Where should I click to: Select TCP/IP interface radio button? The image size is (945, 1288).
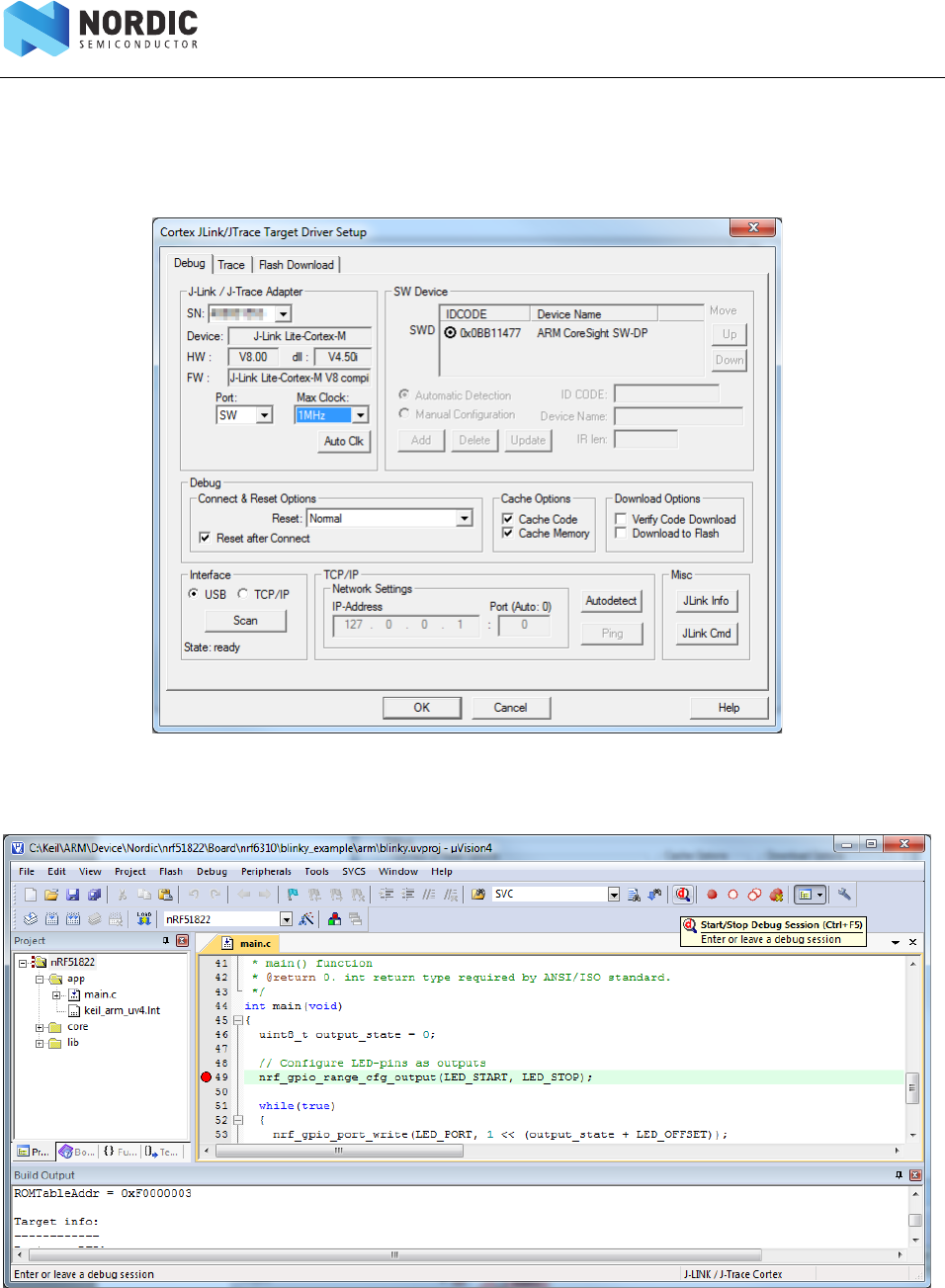coord(242,594)
